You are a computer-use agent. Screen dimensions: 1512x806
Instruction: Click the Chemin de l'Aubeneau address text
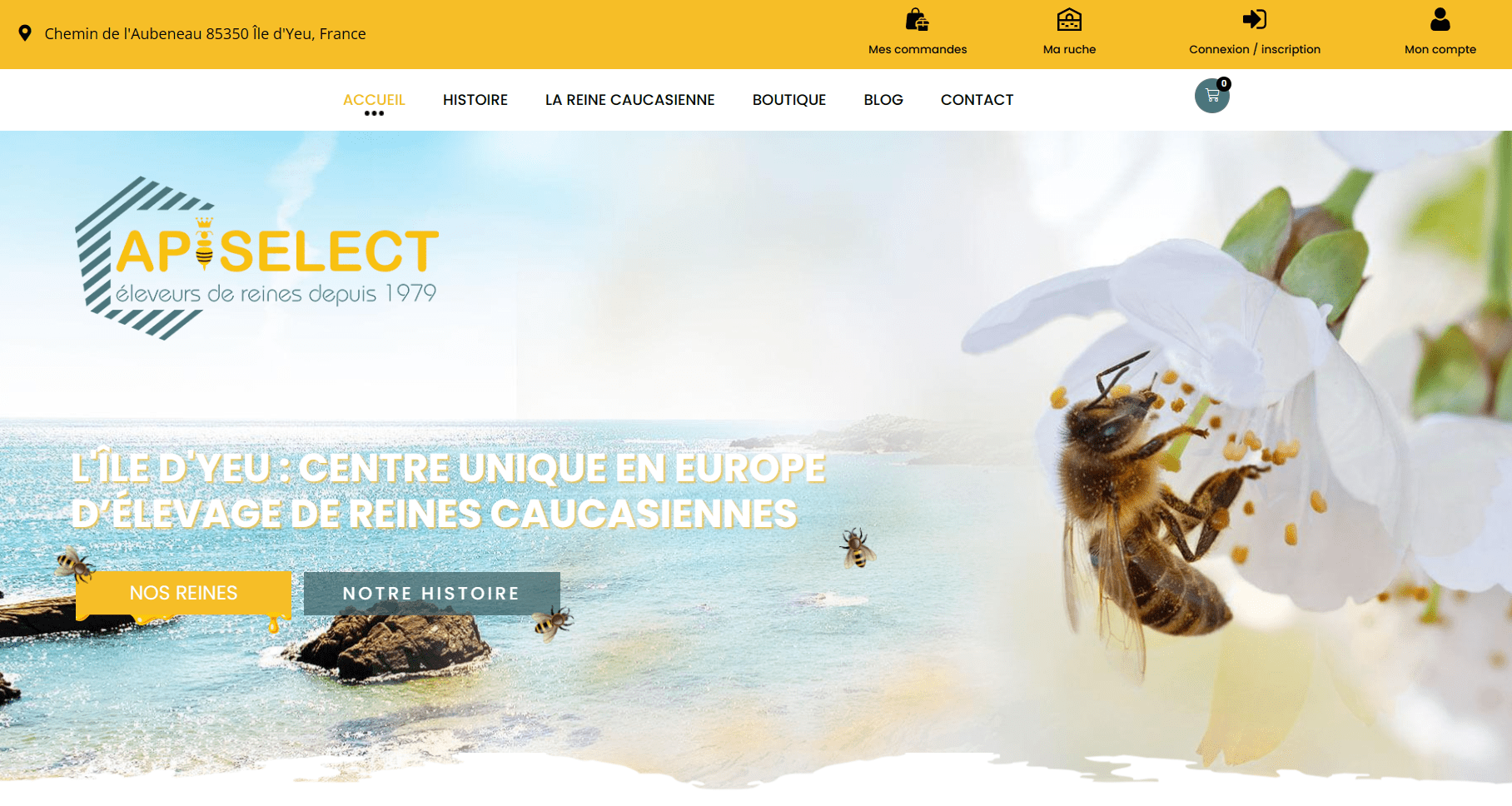(205, 34)
